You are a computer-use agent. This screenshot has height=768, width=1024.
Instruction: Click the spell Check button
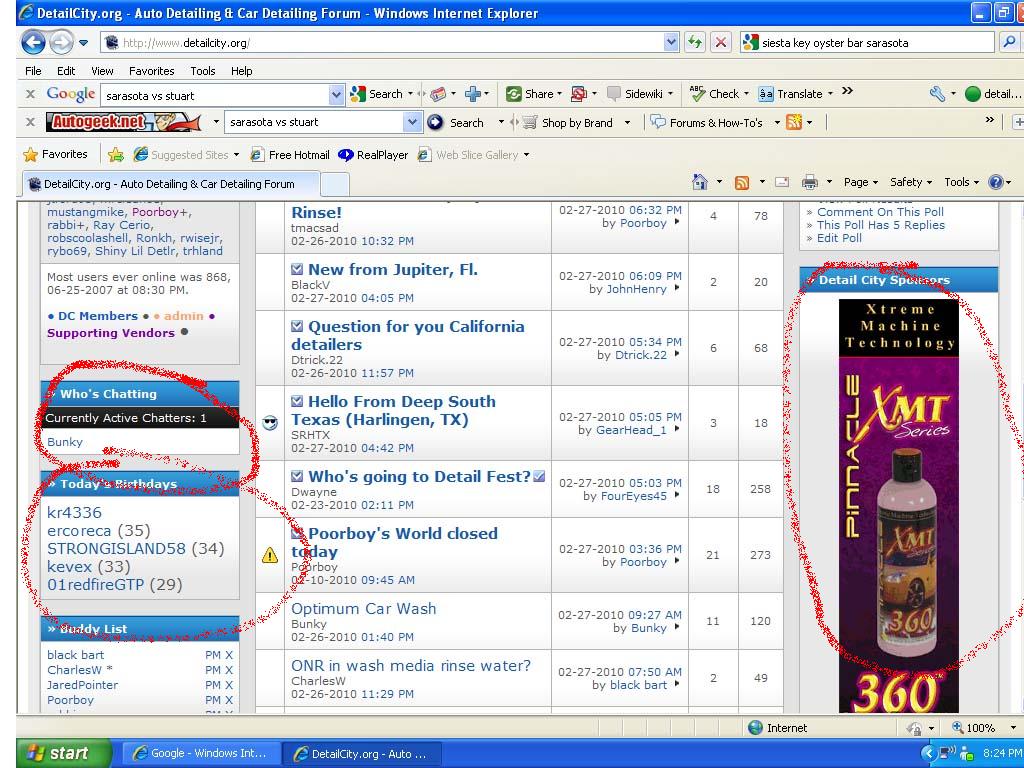click(x=714, y=94)
